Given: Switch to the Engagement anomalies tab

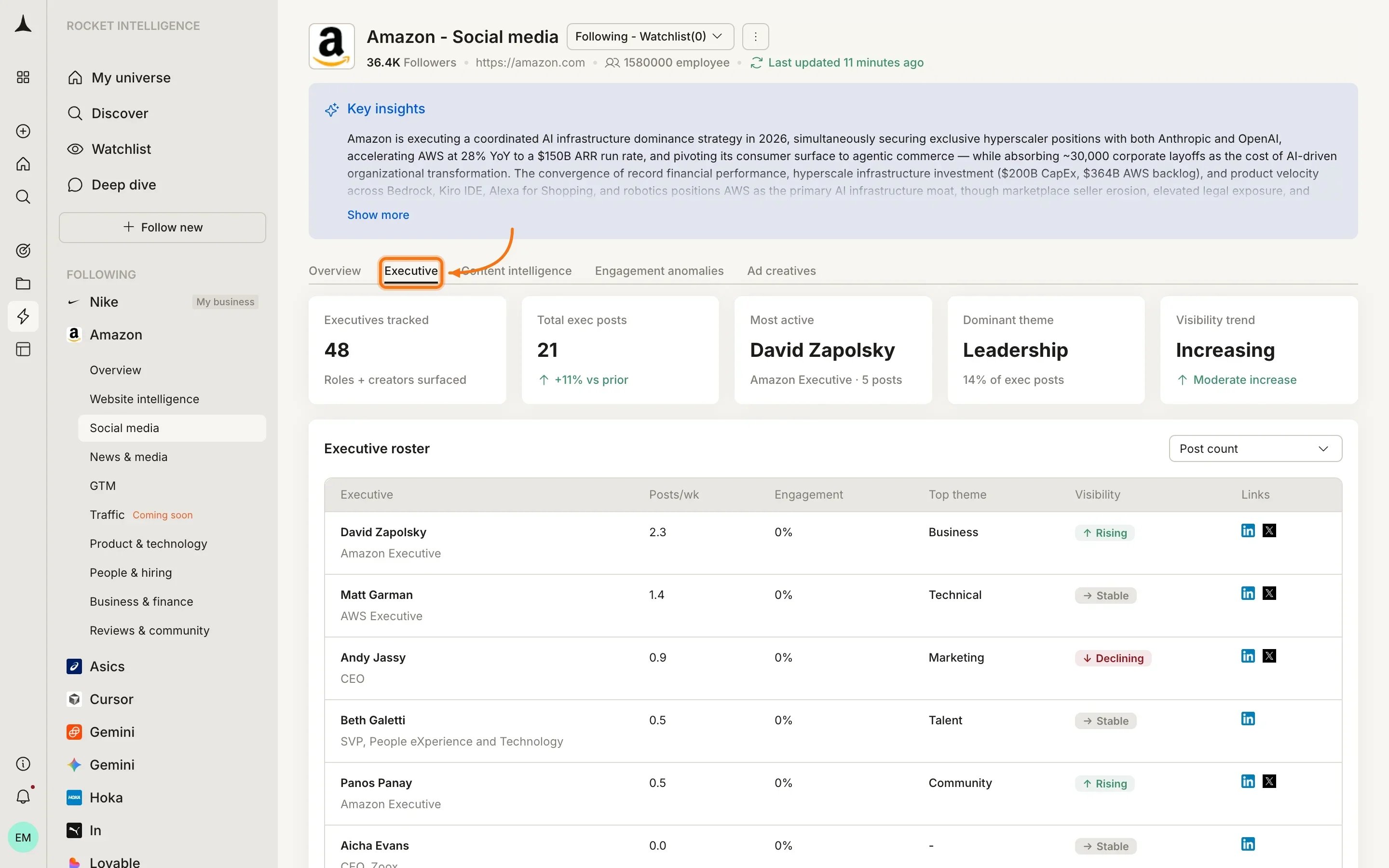Looking at the screenshot, I should tap(659, 271).
